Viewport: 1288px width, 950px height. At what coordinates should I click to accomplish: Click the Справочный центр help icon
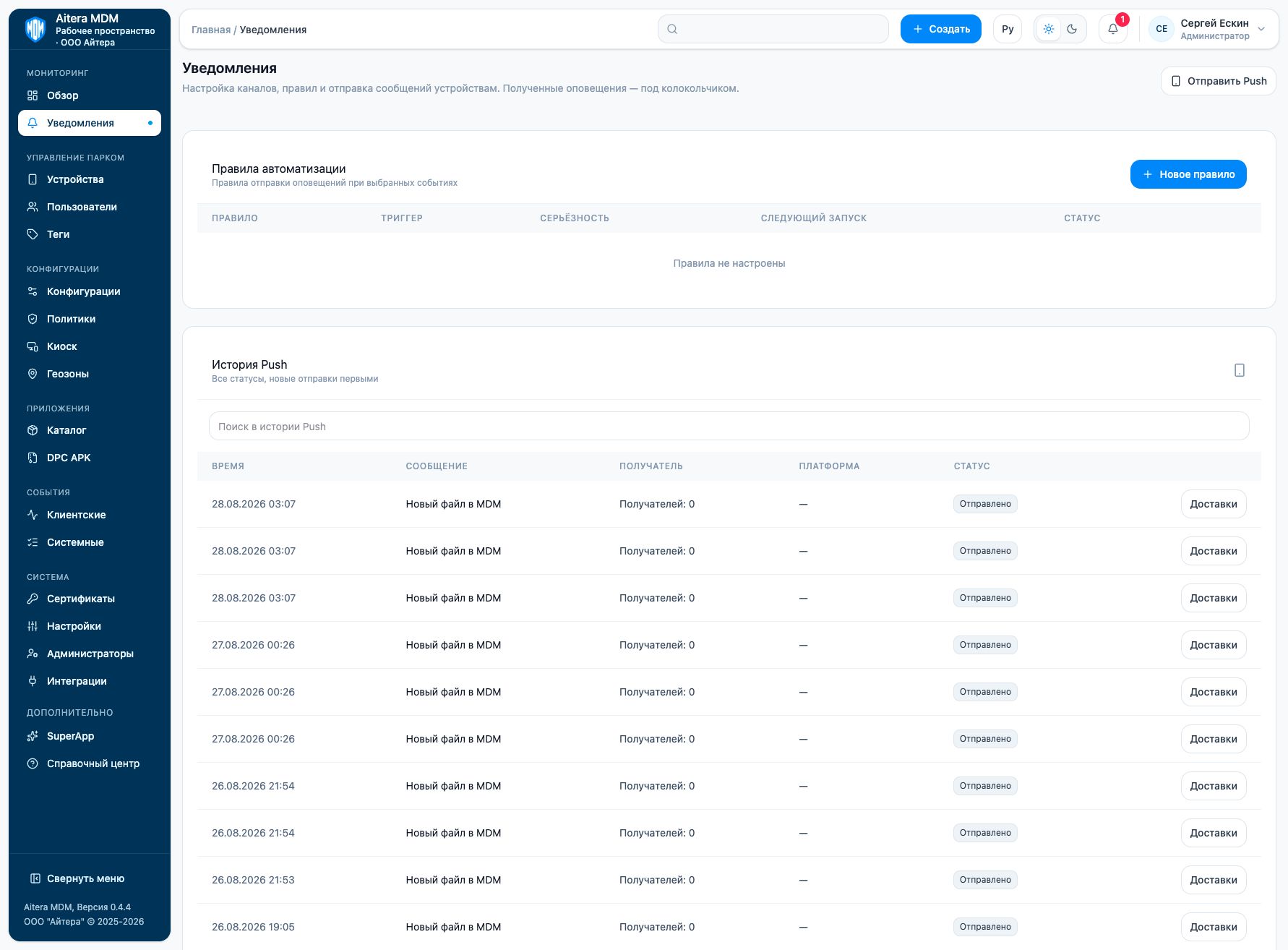pos(33,763)
